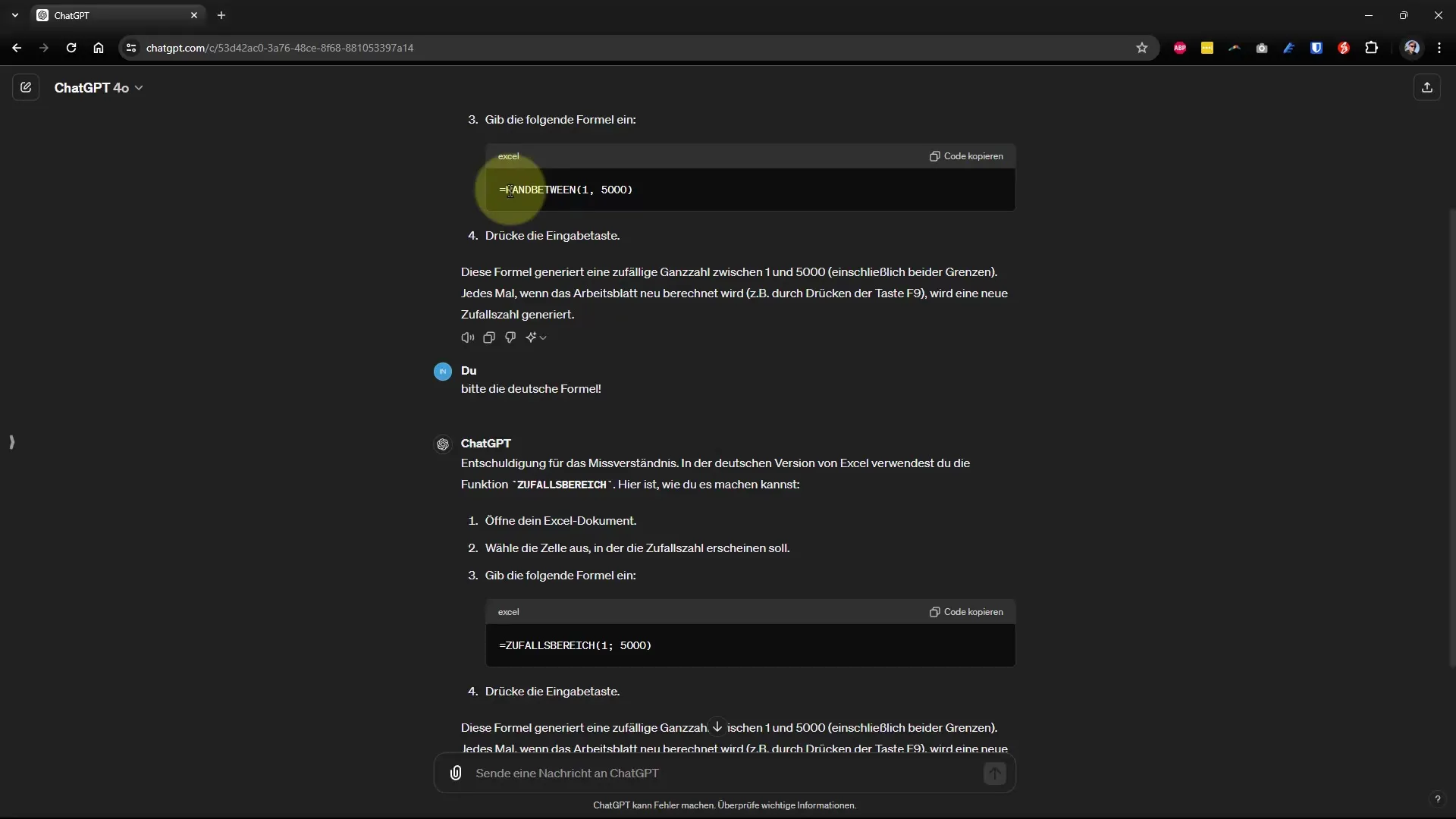
Task: Open the Bitwarden shield extension
Action: 1316,48
